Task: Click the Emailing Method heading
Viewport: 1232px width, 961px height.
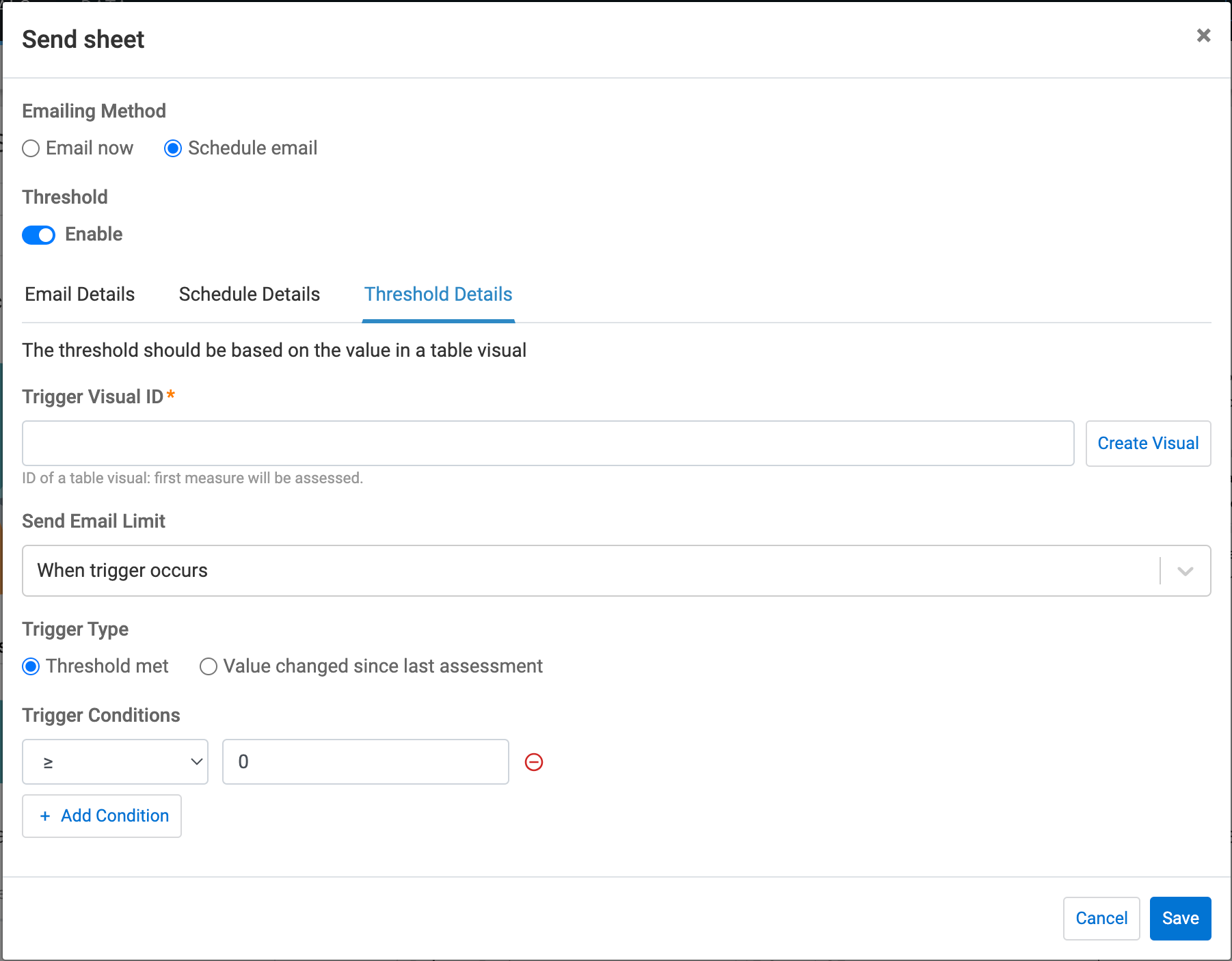Action: pyautogui.click(x=94, y=111)
